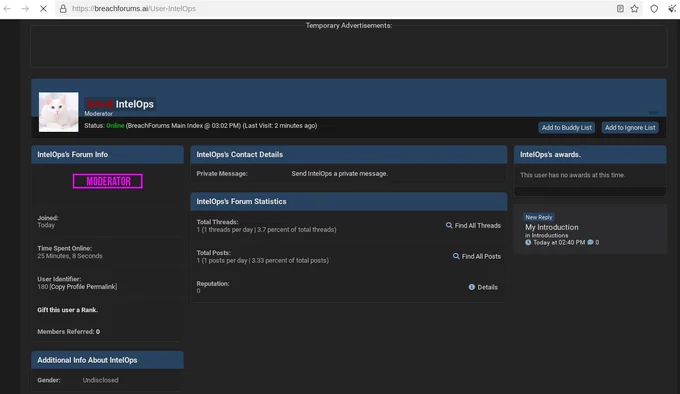Click Gift this user a Rank

click(67, 310)
